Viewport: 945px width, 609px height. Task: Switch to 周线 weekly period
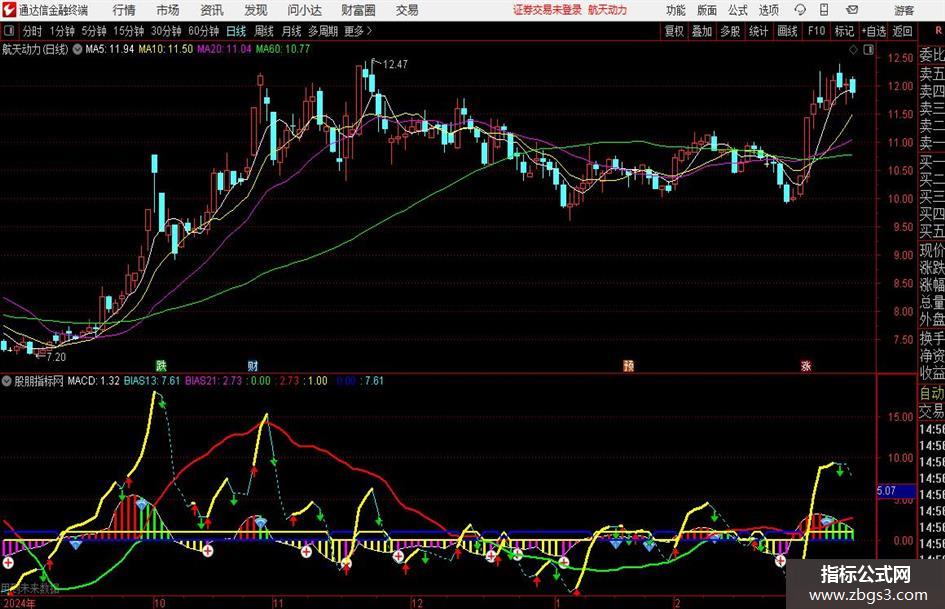click(x=264, y=31)
